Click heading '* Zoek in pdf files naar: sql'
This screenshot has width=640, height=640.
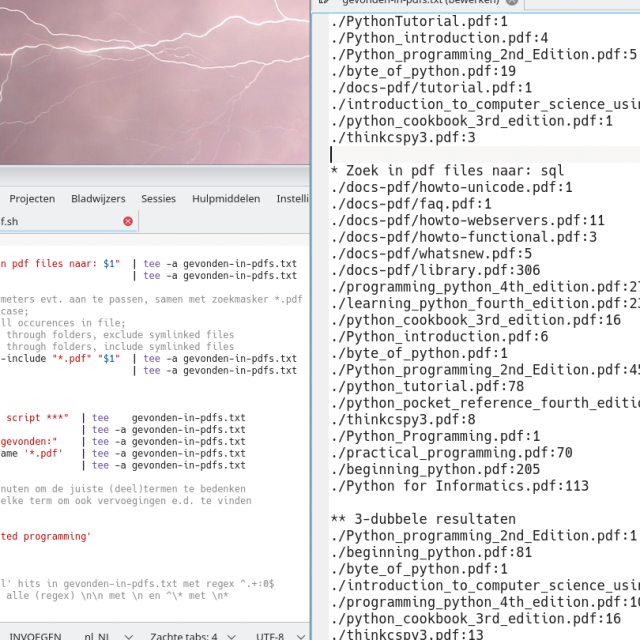click(x=447, y=171)
